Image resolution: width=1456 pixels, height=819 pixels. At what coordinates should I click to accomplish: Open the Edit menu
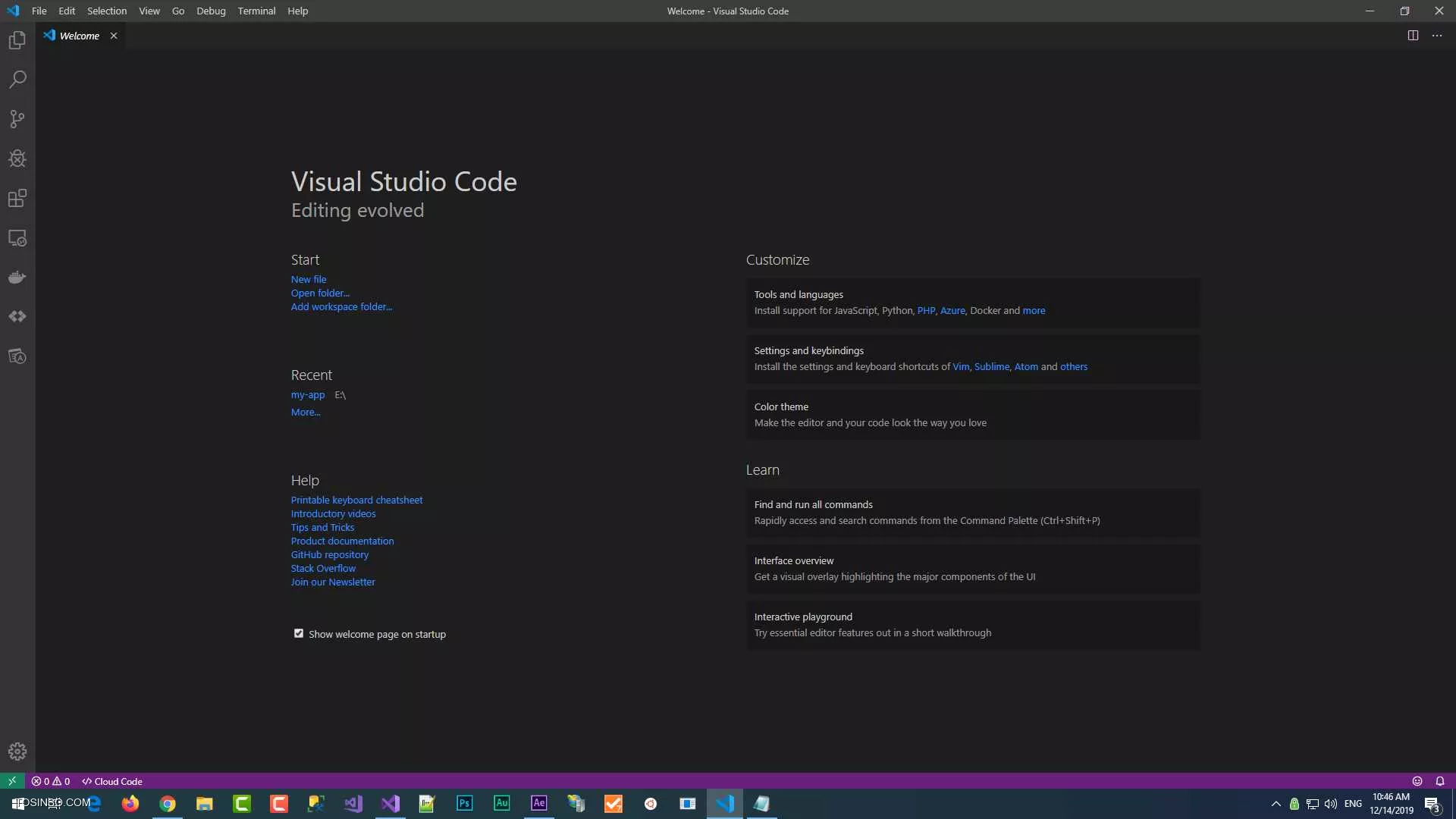click(67, 11)
